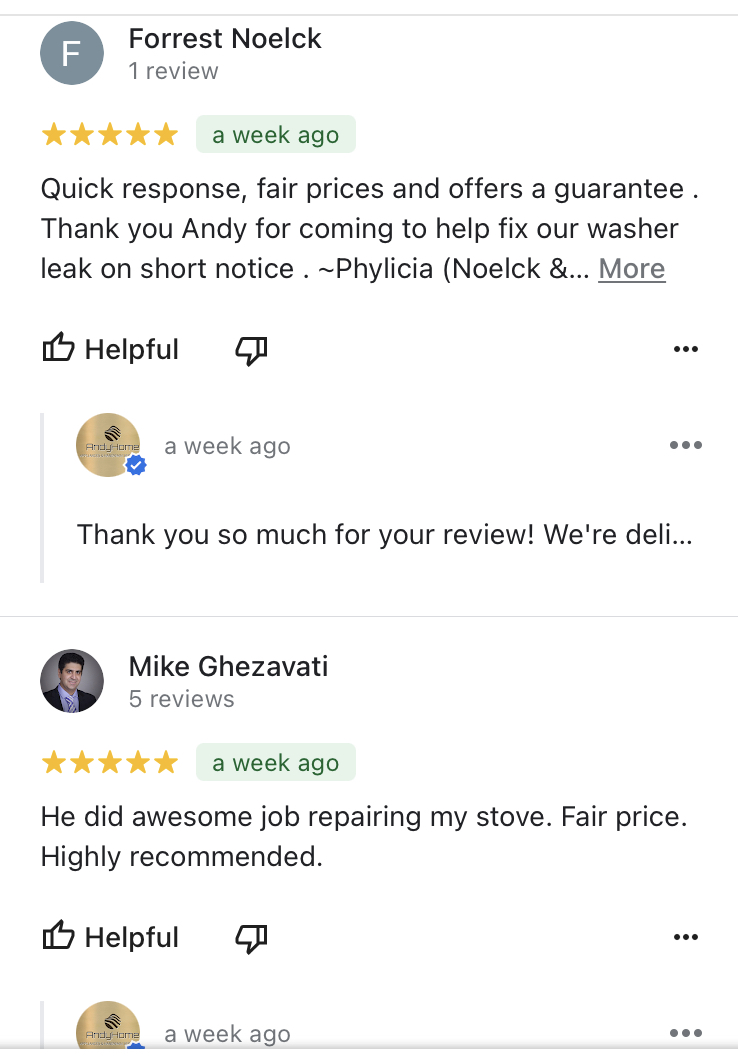Click Forrest Noelck's avatar icon

(x=72, y=53)
